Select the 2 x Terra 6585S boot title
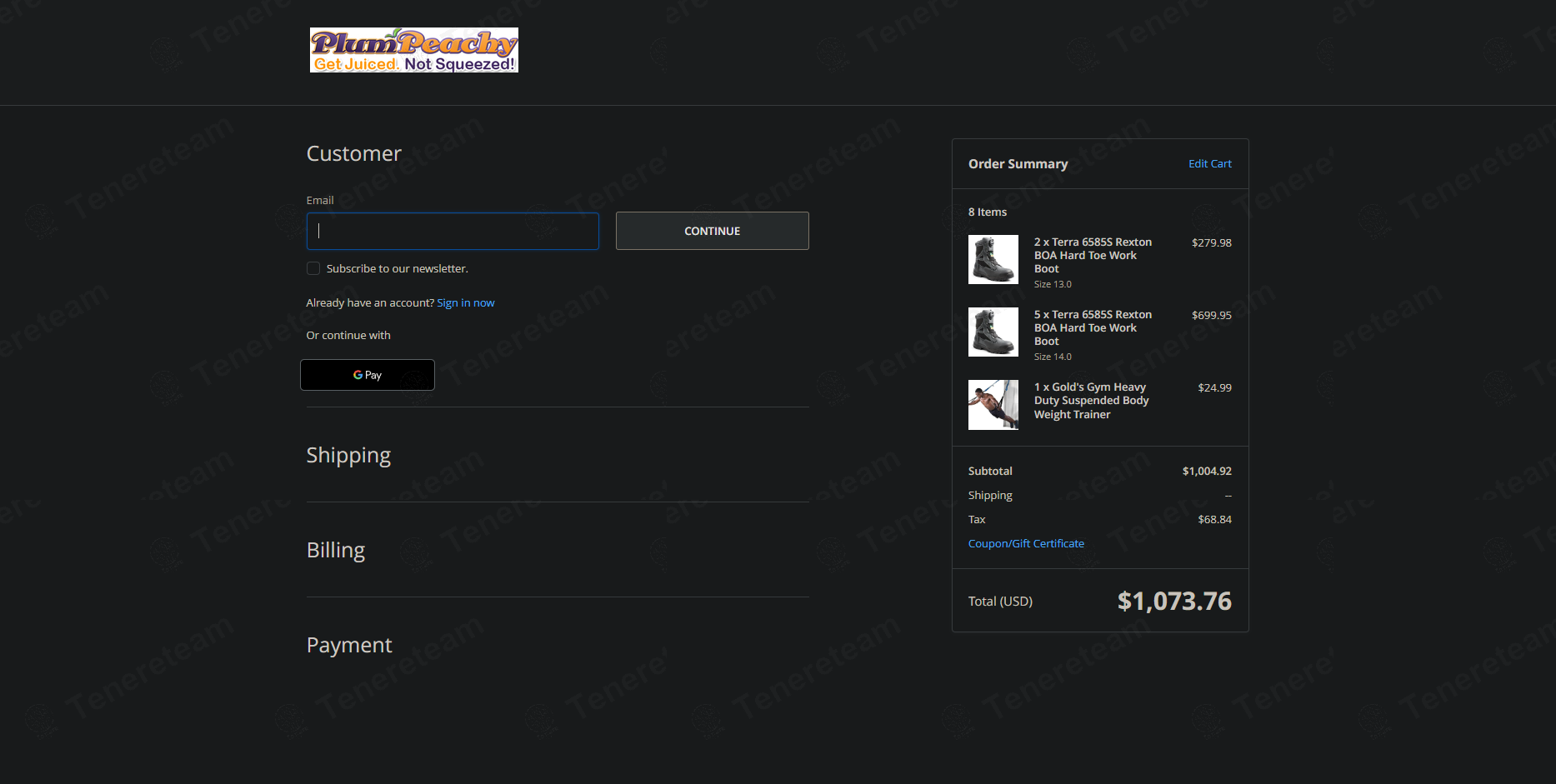This screenshot has width=1556, height=784. [x=1093, y=256]
